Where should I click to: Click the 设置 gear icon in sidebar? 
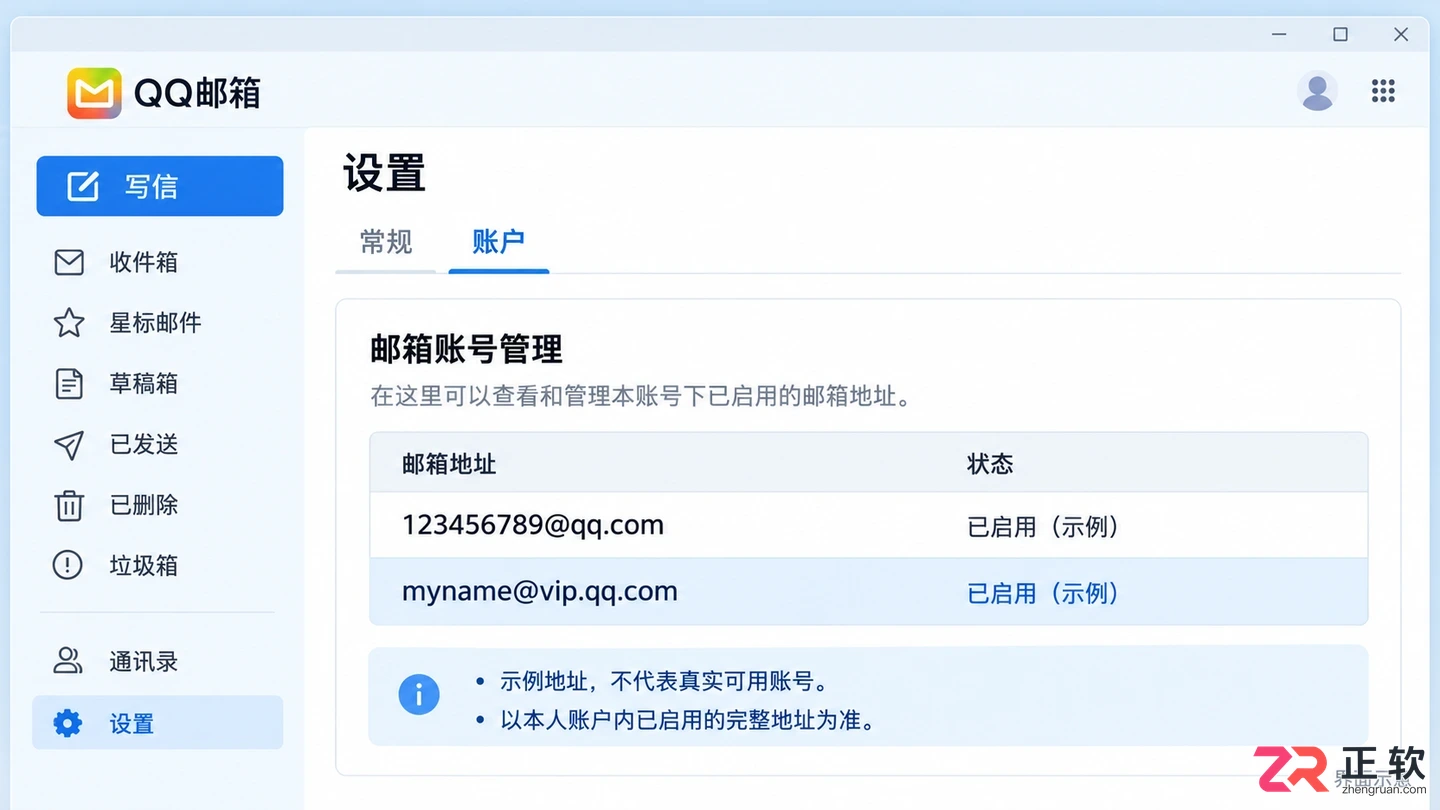pos(67,723)
